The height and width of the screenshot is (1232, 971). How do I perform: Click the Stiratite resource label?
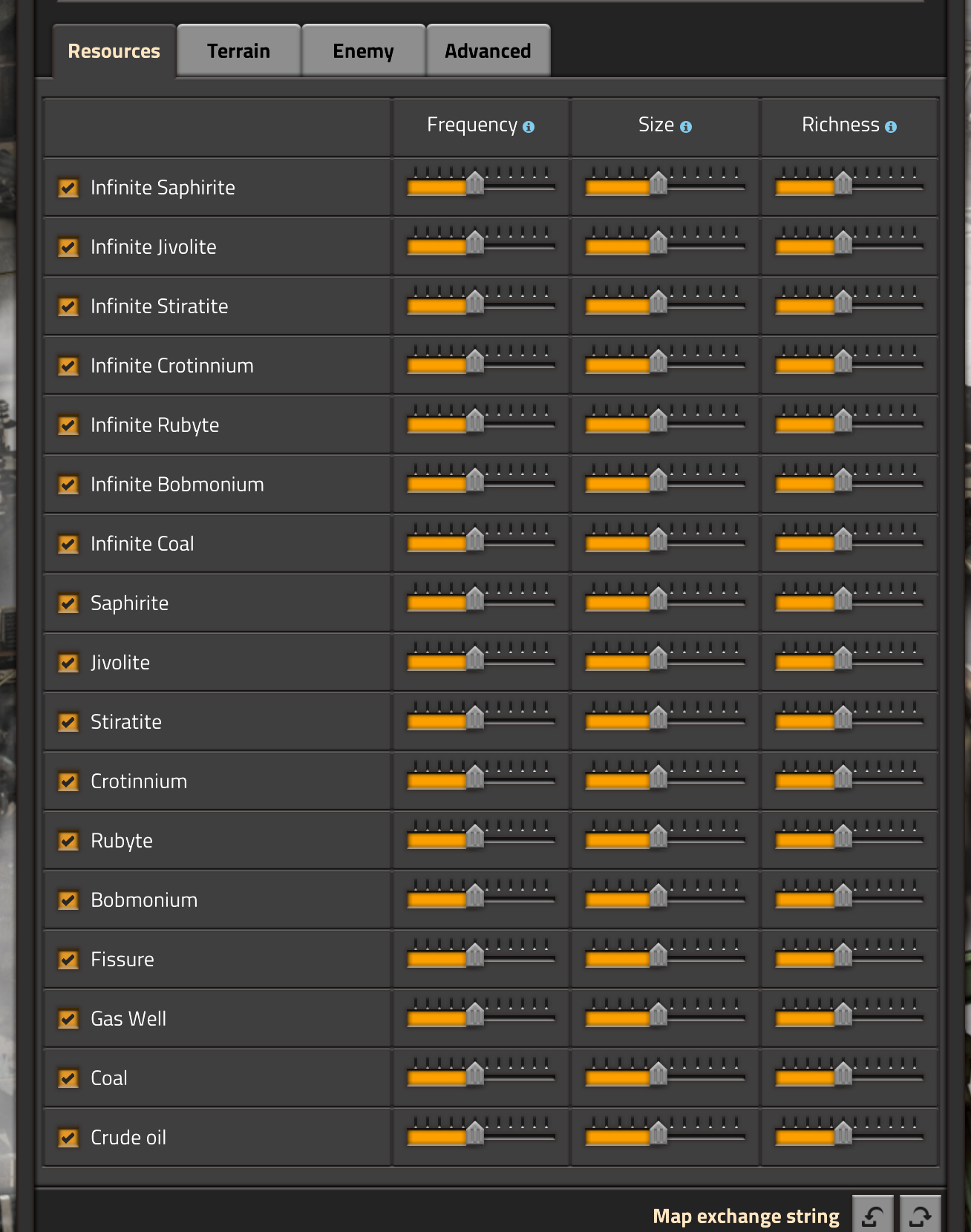(126, 721)
